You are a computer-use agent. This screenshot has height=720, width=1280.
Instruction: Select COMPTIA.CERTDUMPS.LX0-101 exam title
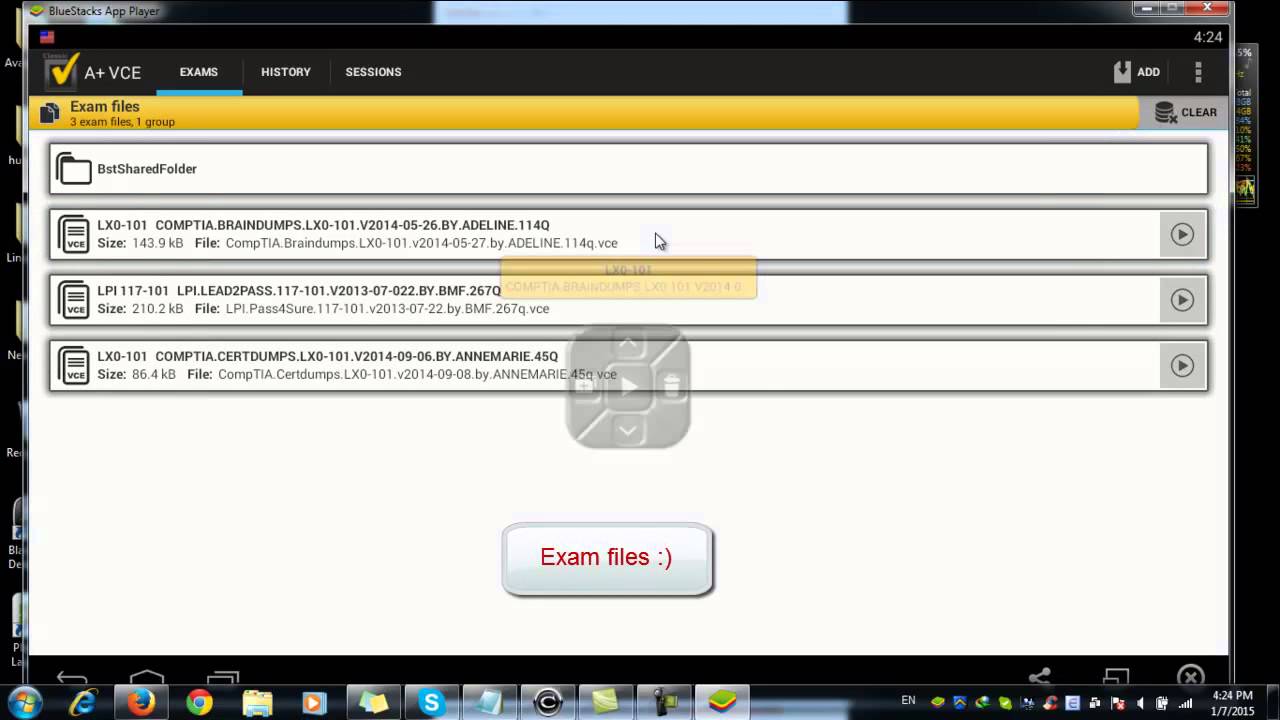coord(356,357)
